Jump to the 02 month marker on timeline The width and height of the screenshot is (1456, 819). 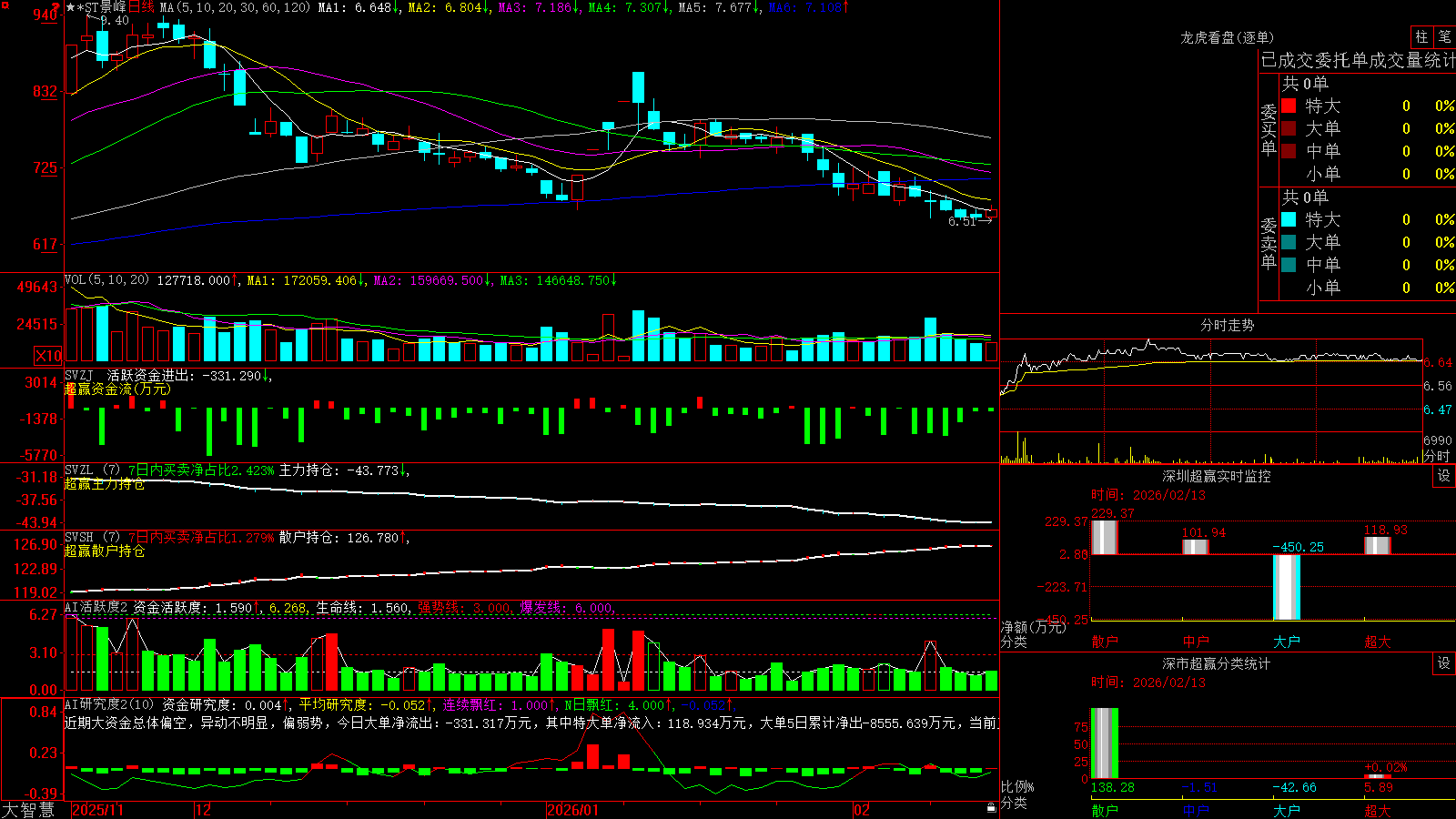point(862,810)
